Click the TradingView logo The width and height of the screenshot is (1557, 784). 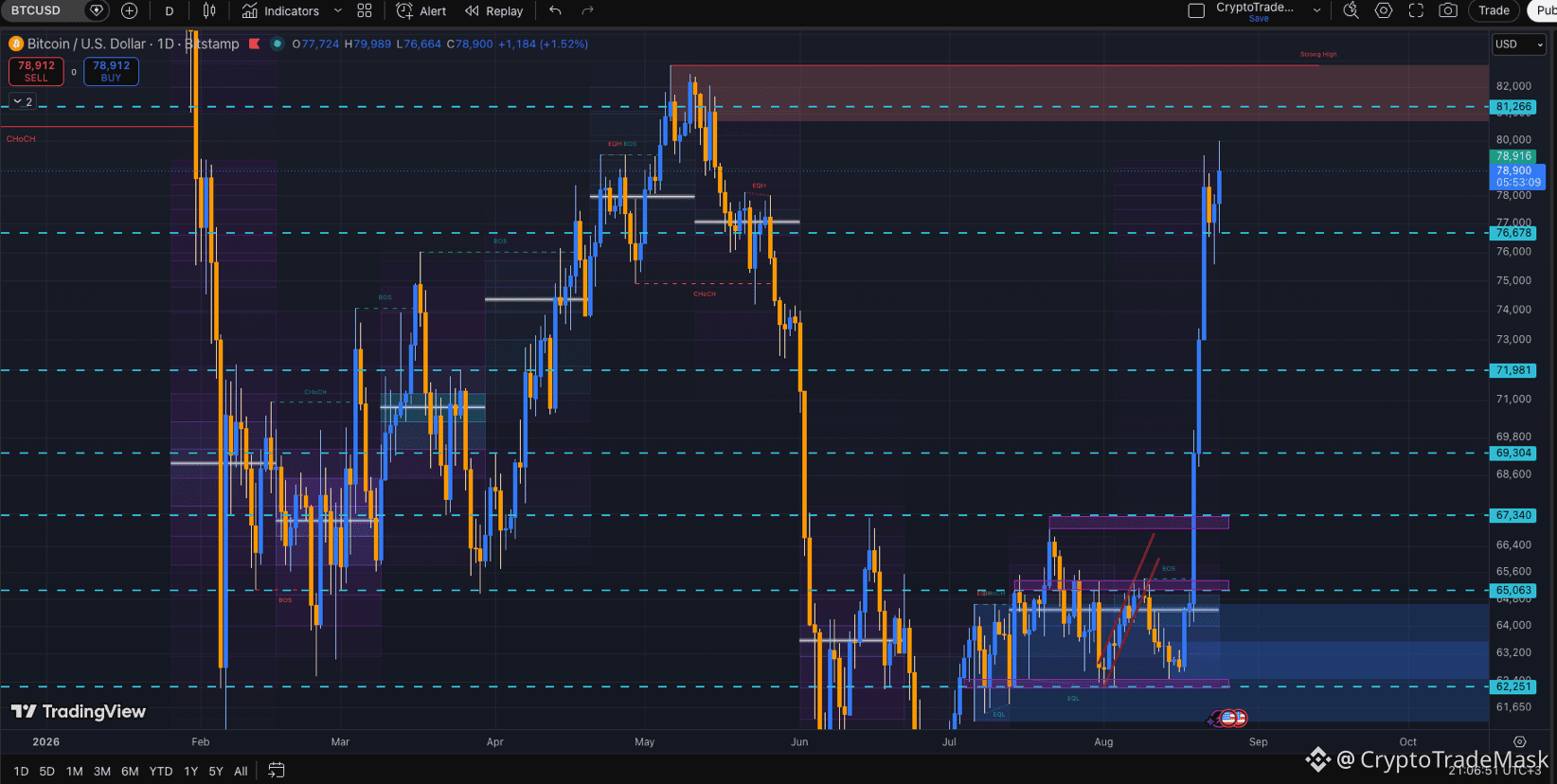coord(79,712)
